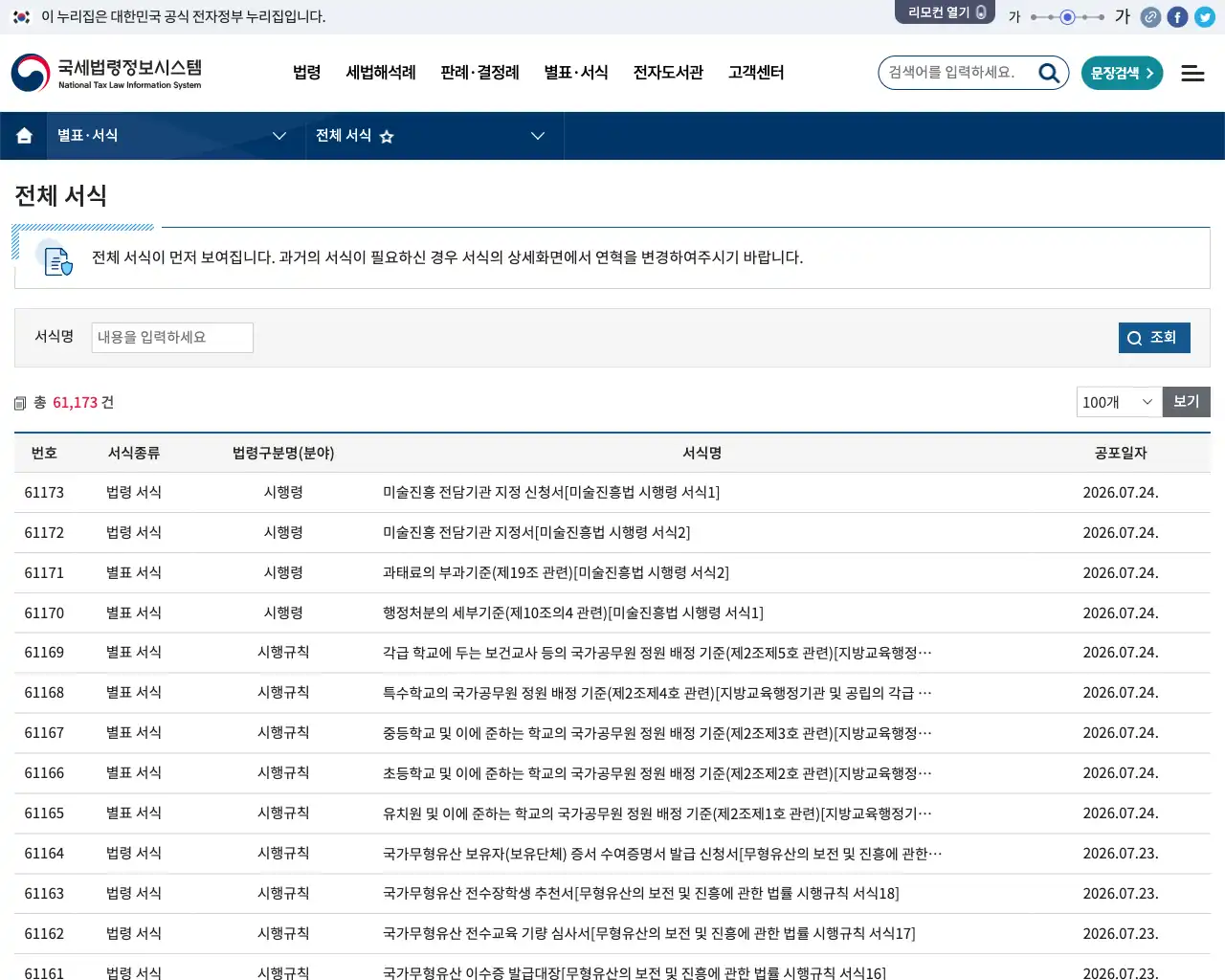Open 국가무형유산 보유자(보유단체) 증서 link

662,854
